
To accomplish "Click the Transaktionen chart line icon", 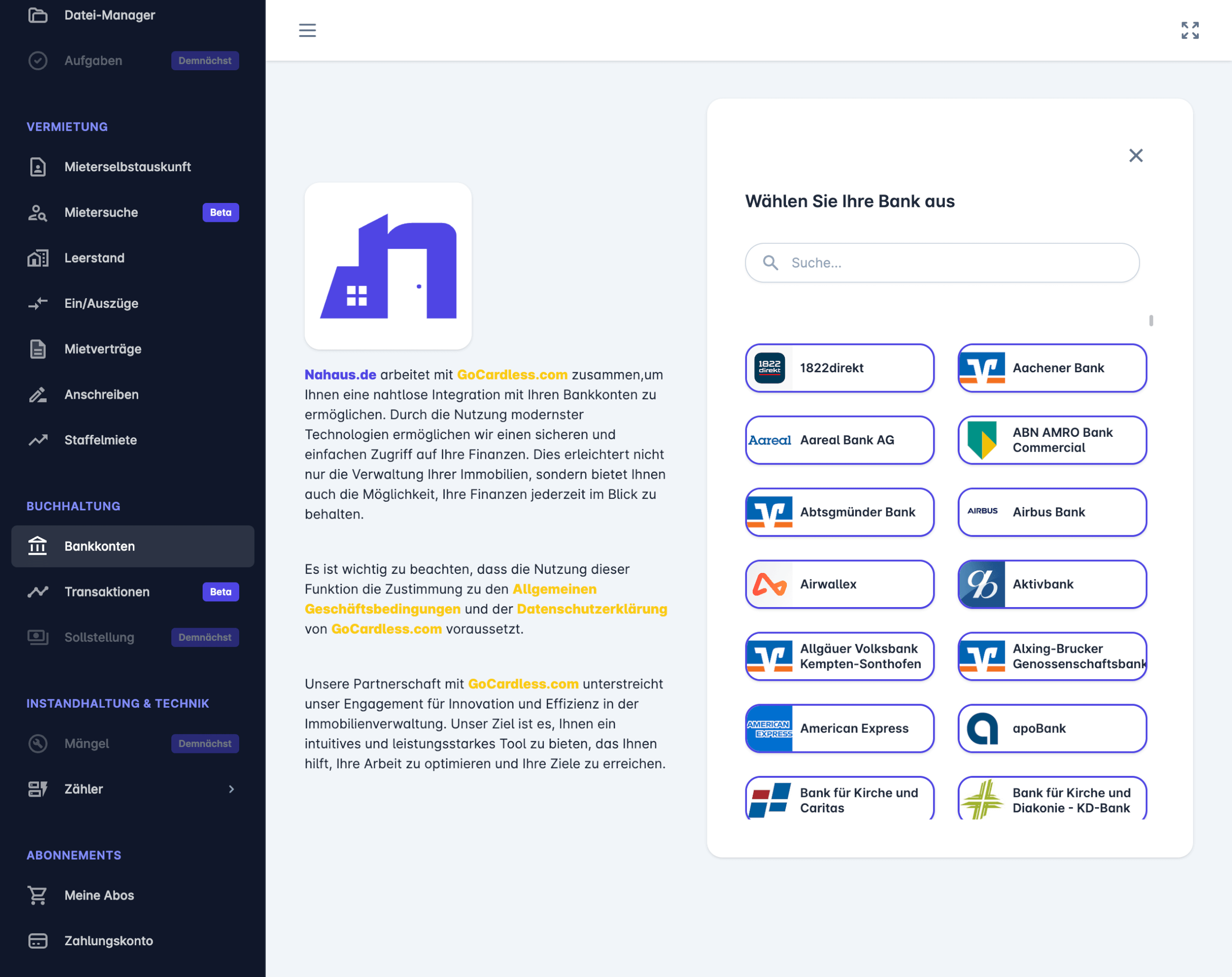I will (x=38, y=592).
